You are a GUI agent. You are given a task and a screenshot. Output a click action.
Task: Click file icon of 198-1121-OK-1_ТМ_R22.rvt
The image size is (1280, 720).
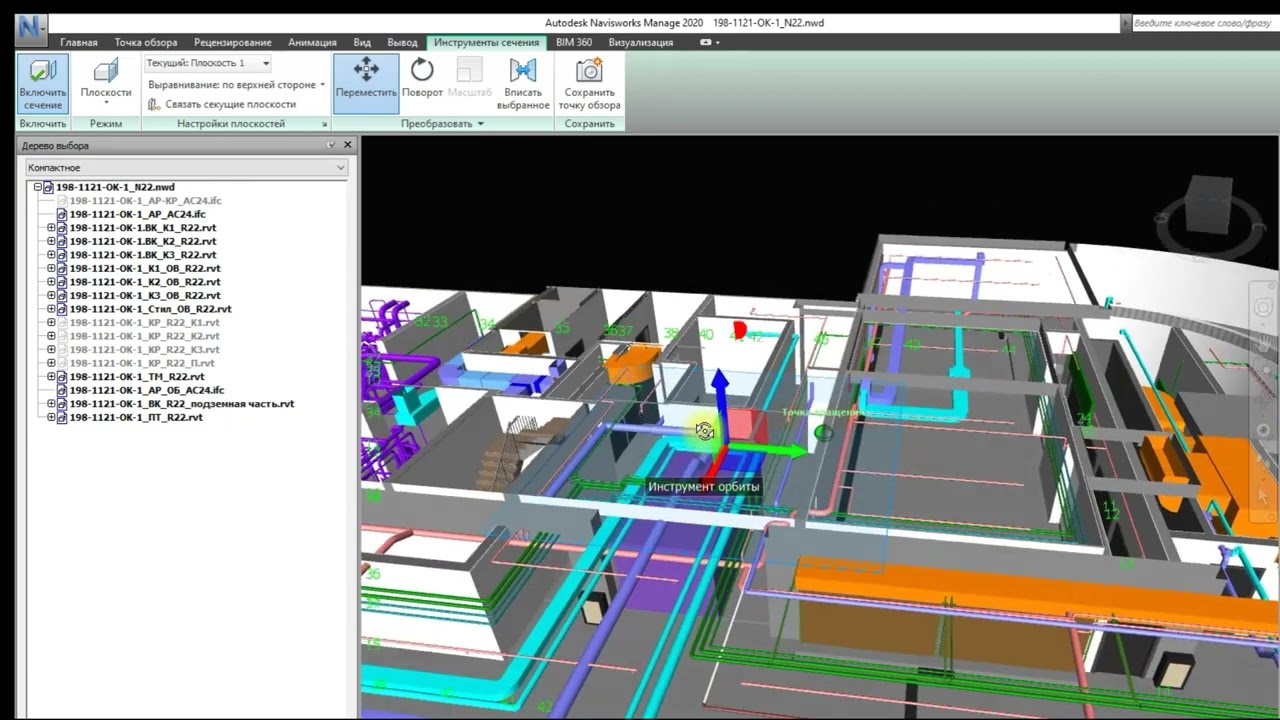(x=62, y=377)
